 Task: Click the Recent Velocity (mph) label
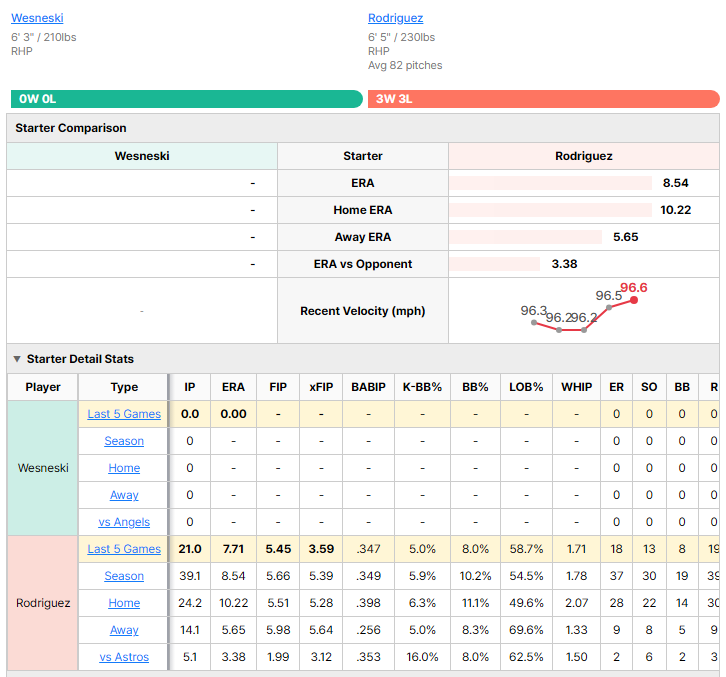click(363, 311)
